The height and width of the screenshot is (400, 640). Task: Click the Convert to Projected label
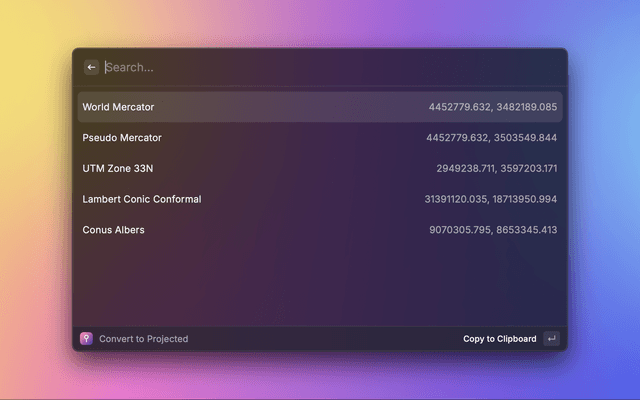pos(143,339)
